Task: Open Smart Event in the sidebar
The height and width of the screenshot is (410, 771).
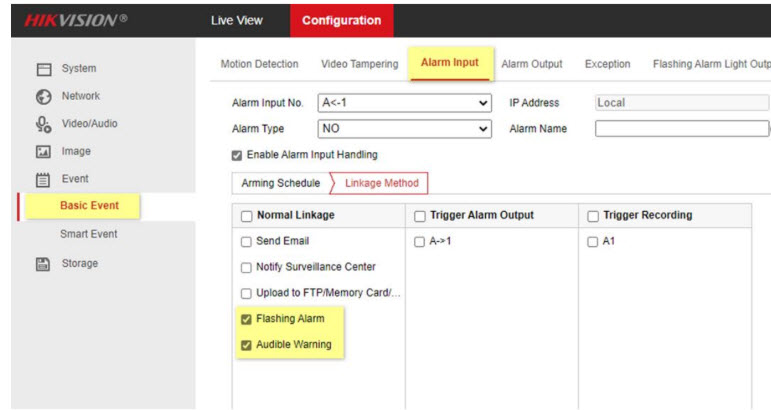Action: coord(88,234)
